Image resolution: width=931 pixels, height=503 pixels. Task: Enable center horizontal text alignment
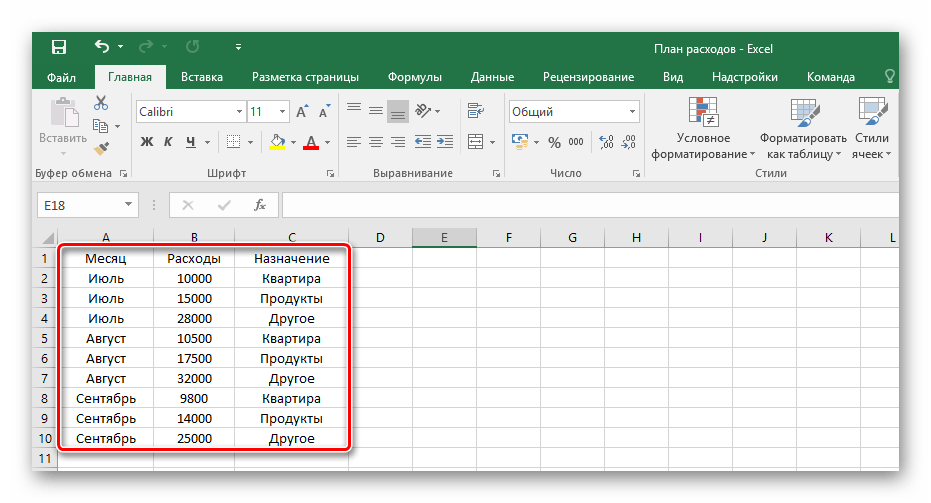click(x=376, y=141)
